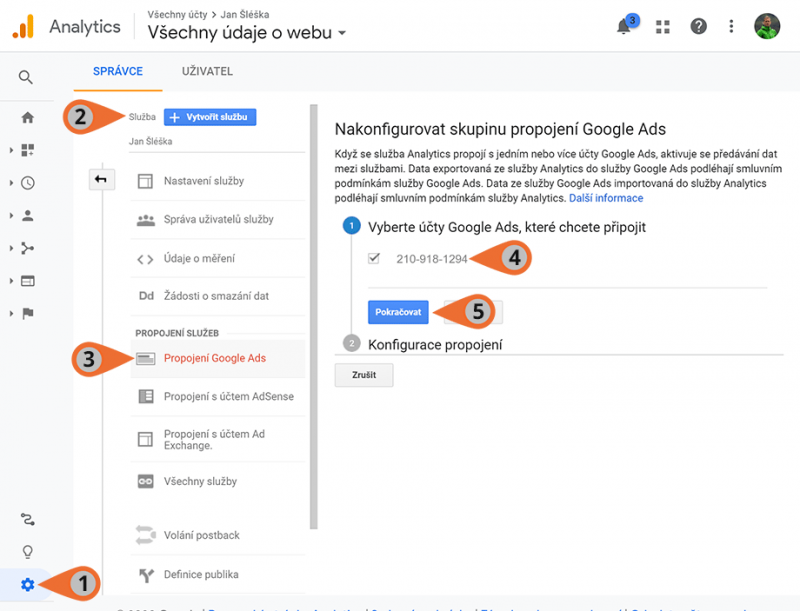800x611 pixels.
Task: Click step 2 Konfigurace propojení
Action: click(x=435, y=345)
